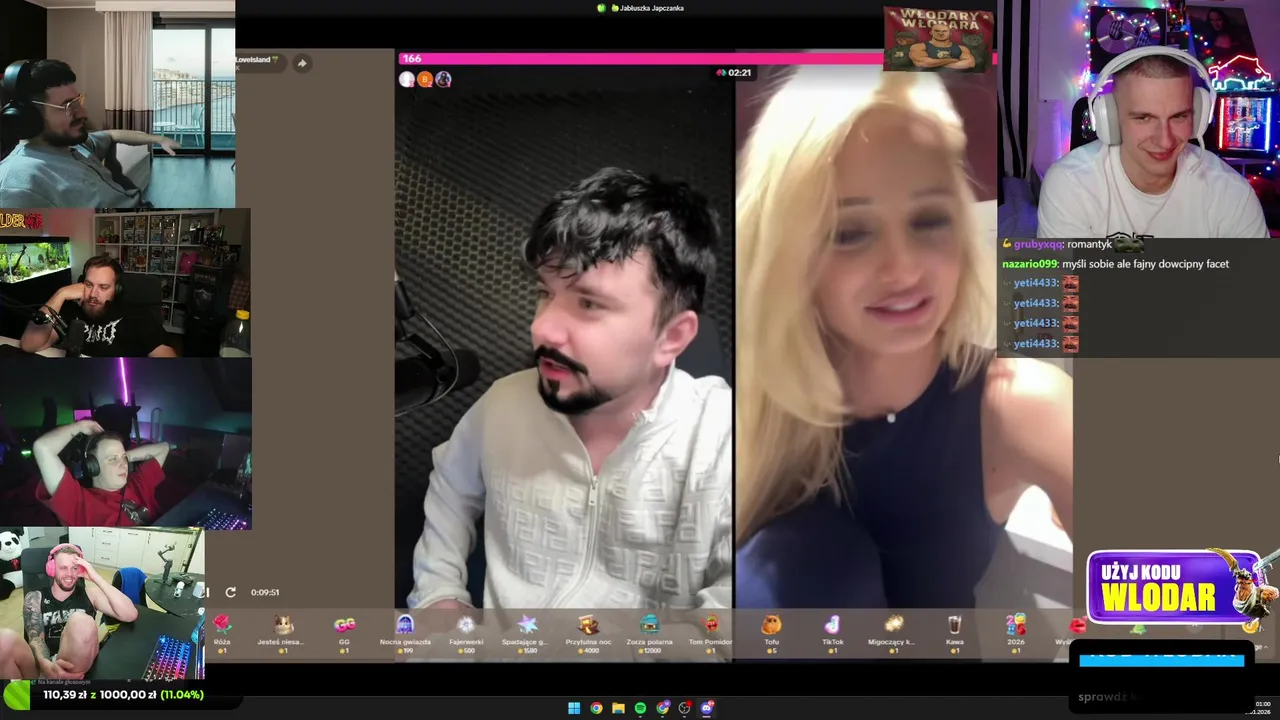
Task: Send the Kawa coffee gift
Action: point(955,633)
